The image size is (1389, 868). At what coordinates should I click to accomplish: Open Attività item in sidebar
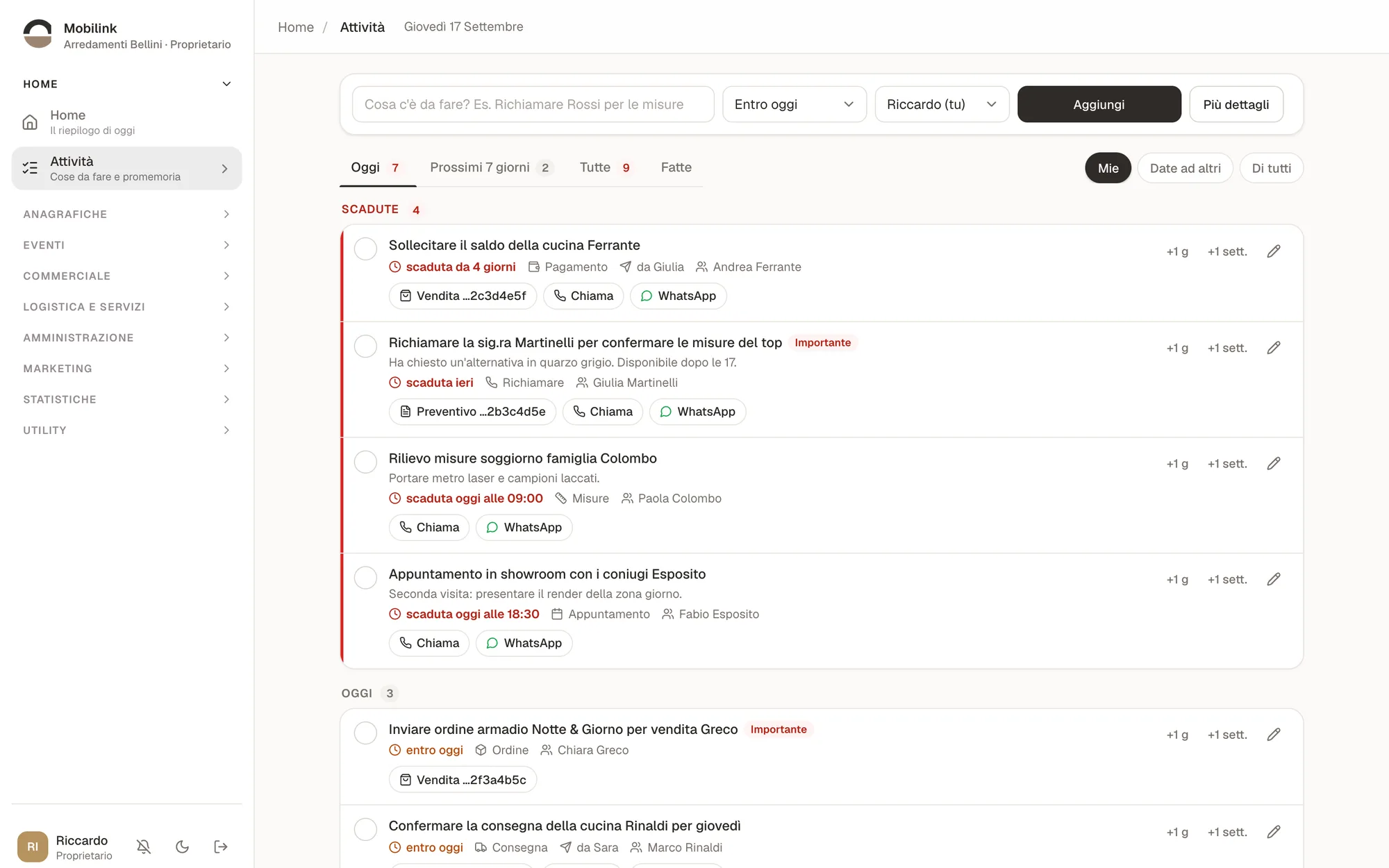click(126, 168)
